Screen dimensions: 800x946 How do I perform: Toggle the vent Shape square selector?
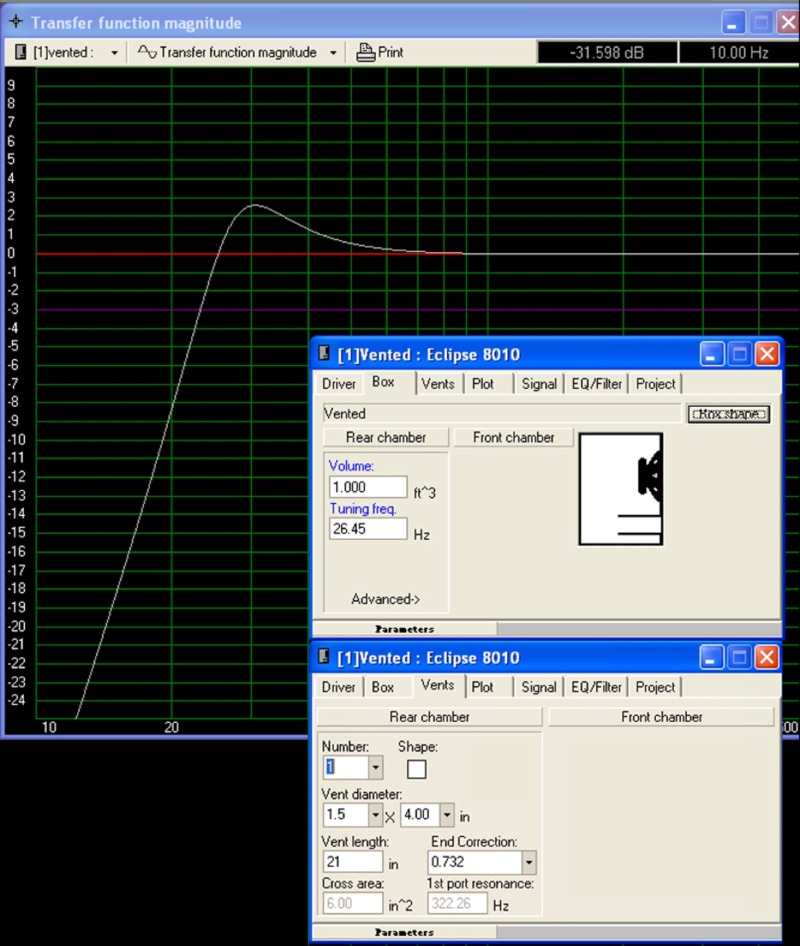tap(416, 769)
